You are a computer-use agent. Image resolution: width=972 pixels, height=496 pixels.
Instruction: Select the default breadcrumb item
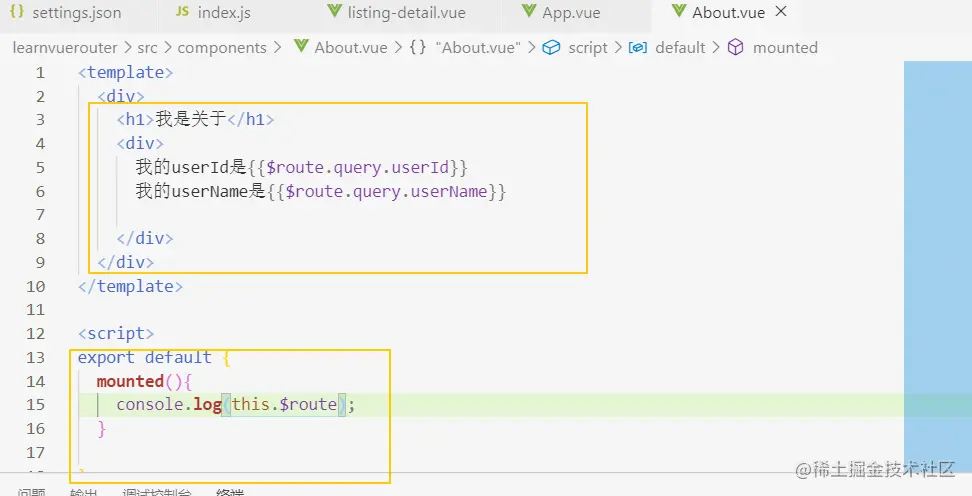[680, 48]
